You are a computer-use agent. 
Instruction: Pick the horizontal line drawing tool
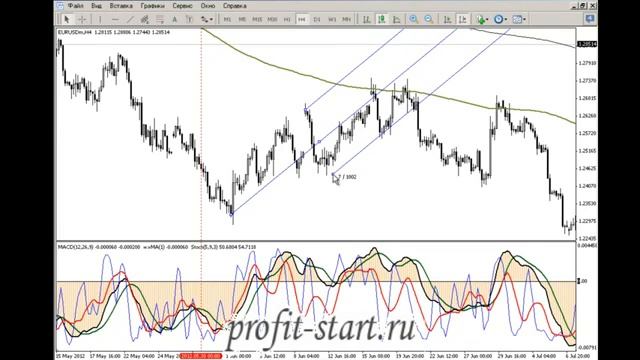click(115, 19)
